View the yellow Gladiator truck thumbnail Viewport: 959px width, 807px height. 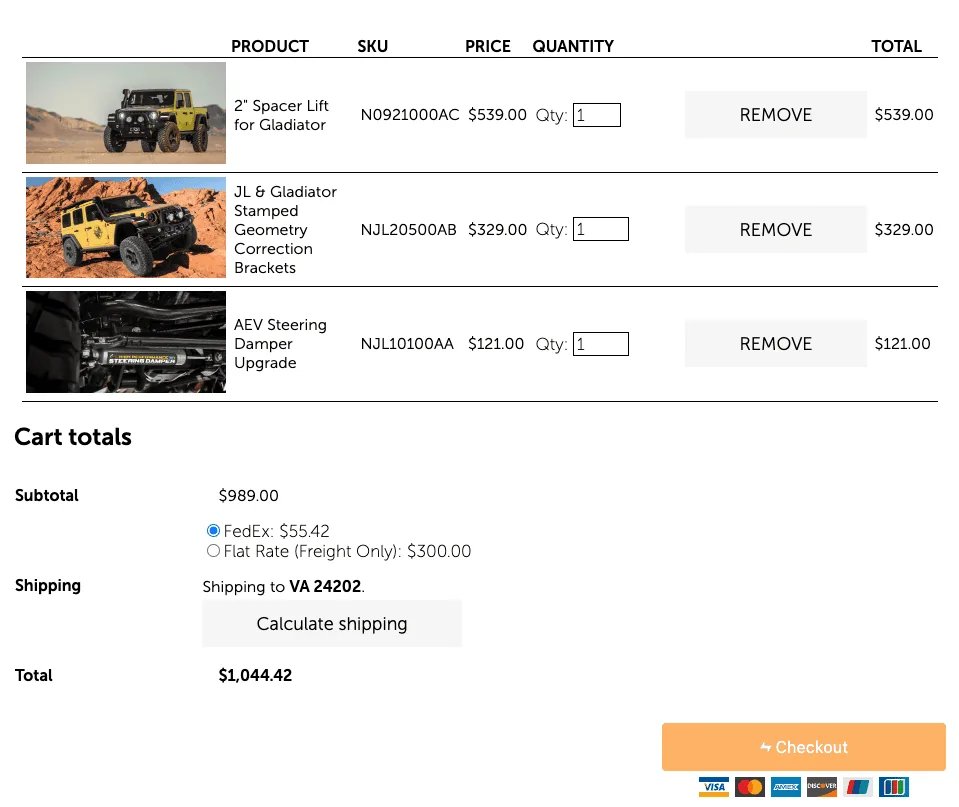pyautogui.click(x=126, y=113)
